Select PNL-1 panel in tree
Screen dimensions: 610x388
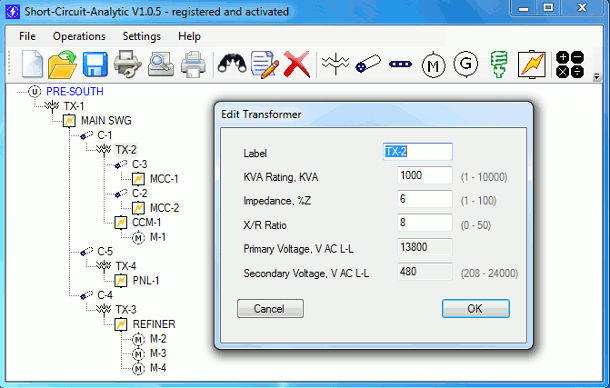tap(146, 281)
